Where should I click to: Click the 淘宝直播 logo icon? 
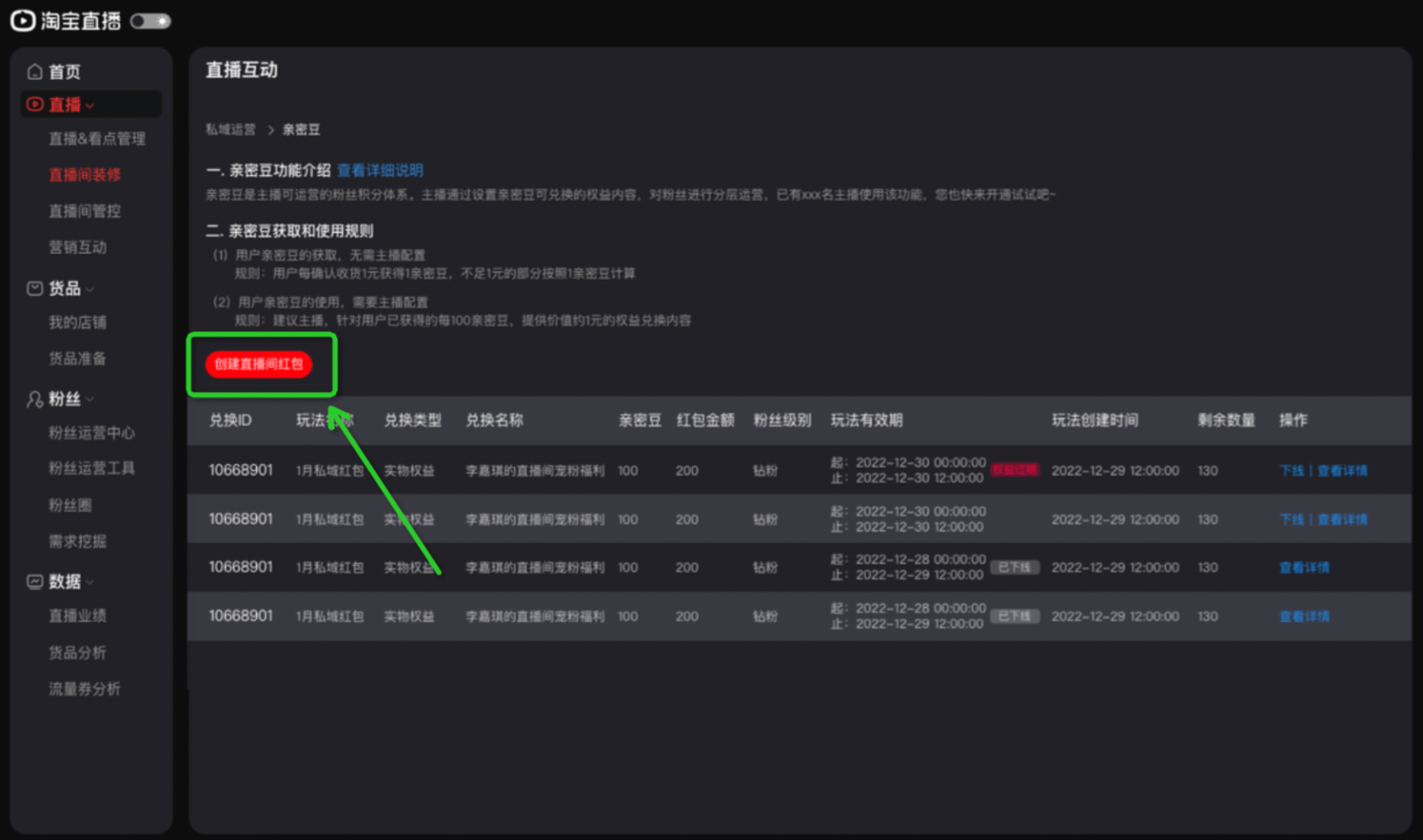tap(21, 20)
